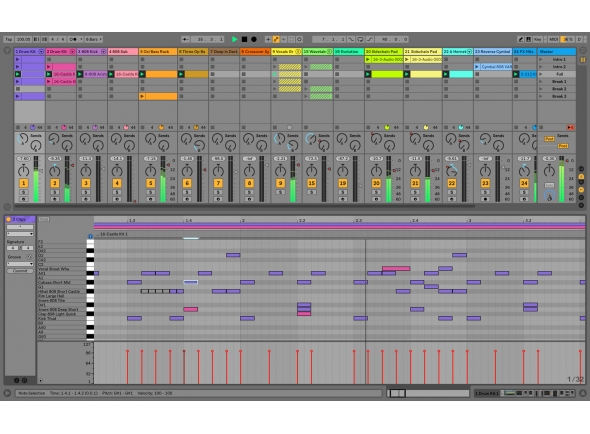Select the 23 Reverse Cymbal track header
Image resolution: width=590 pixels, height=434 pixels.
[x=493, y=51]
